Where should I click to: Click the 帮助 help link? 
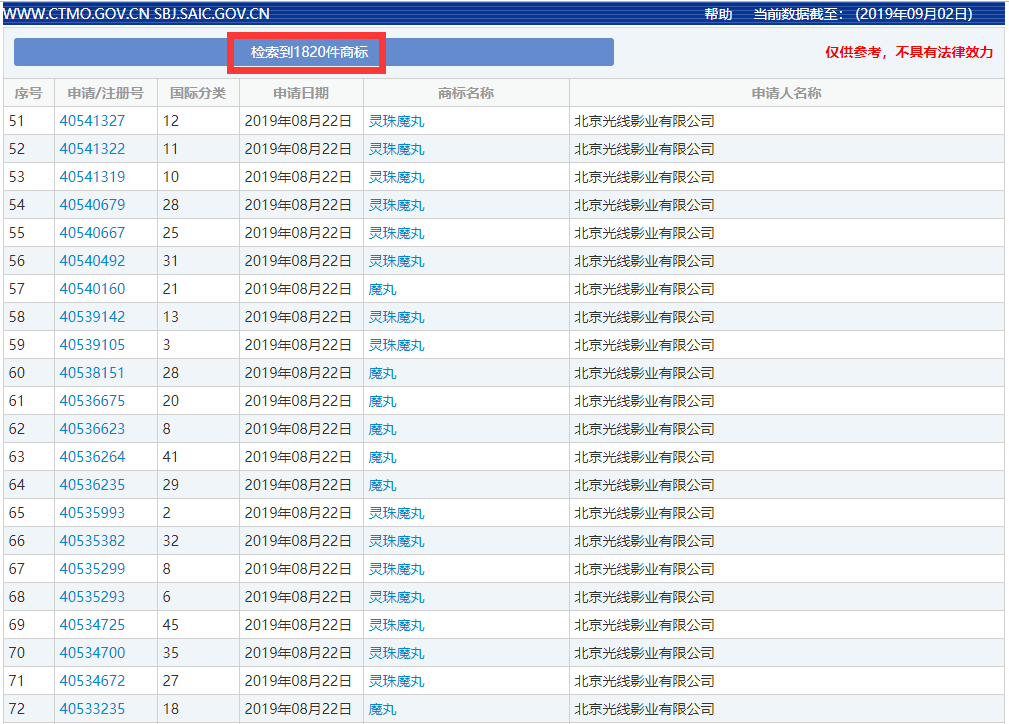tap(718, 14)
